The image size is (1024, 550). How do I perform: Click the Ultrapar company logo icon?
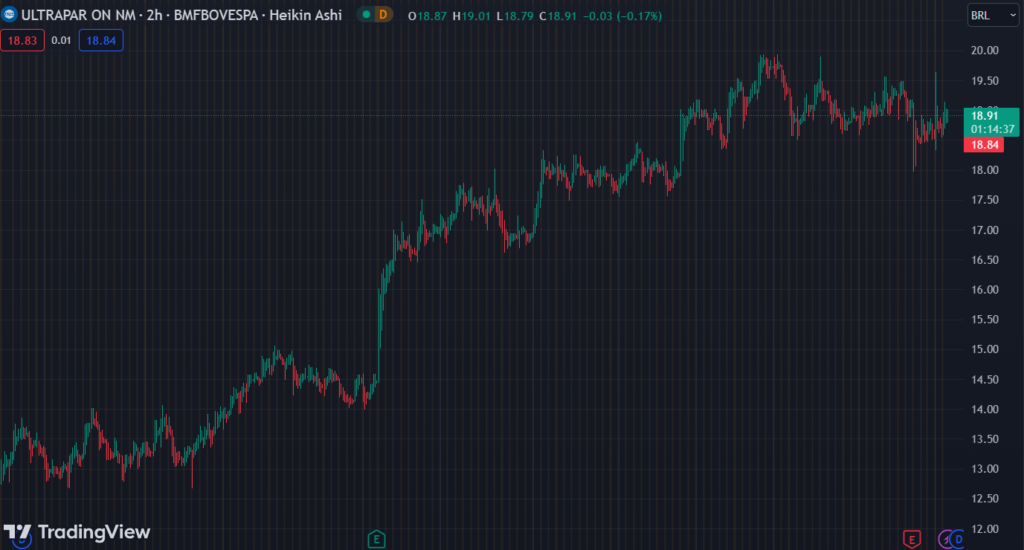pos(9,14)
